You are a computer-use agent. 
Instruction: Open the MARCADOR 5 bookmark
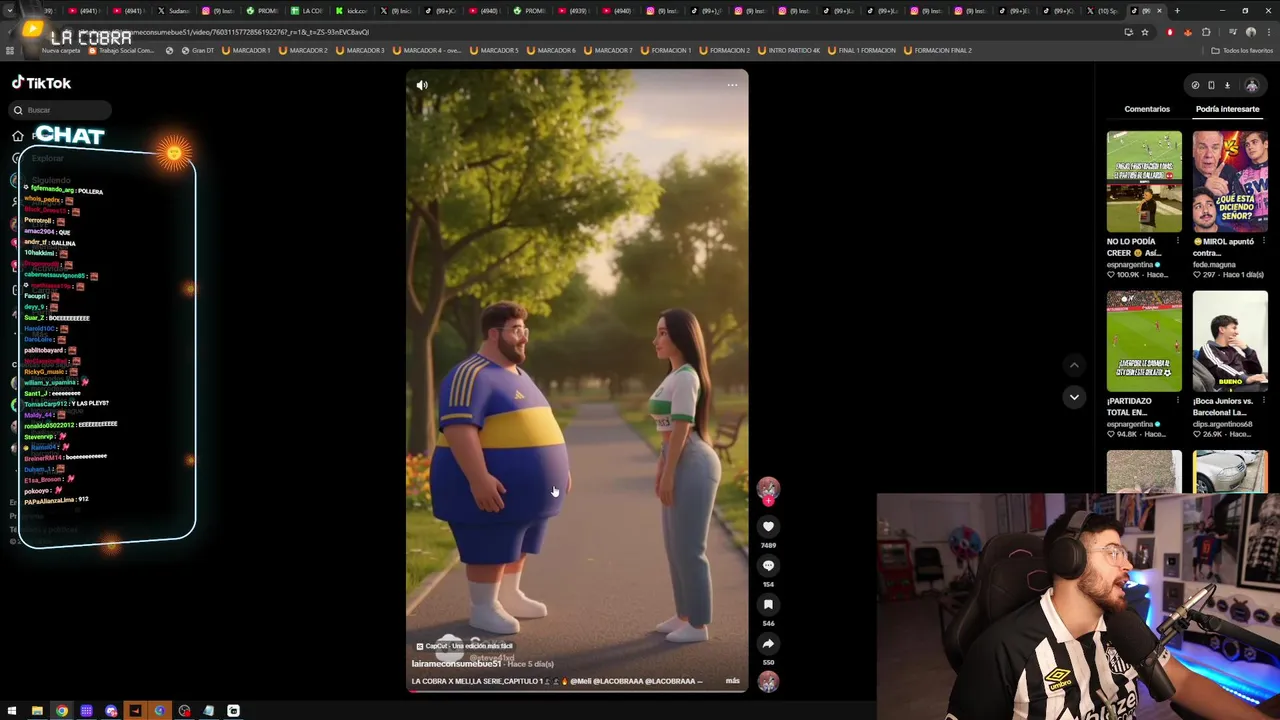496,50
